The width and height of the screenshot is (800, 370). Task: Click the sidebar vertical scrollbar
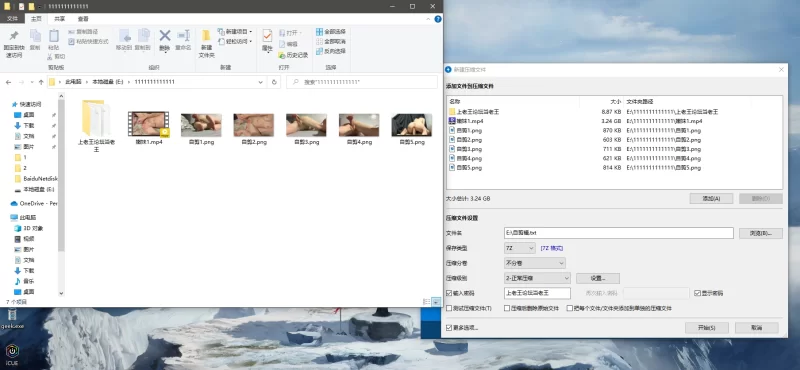(x=62, y=176)
